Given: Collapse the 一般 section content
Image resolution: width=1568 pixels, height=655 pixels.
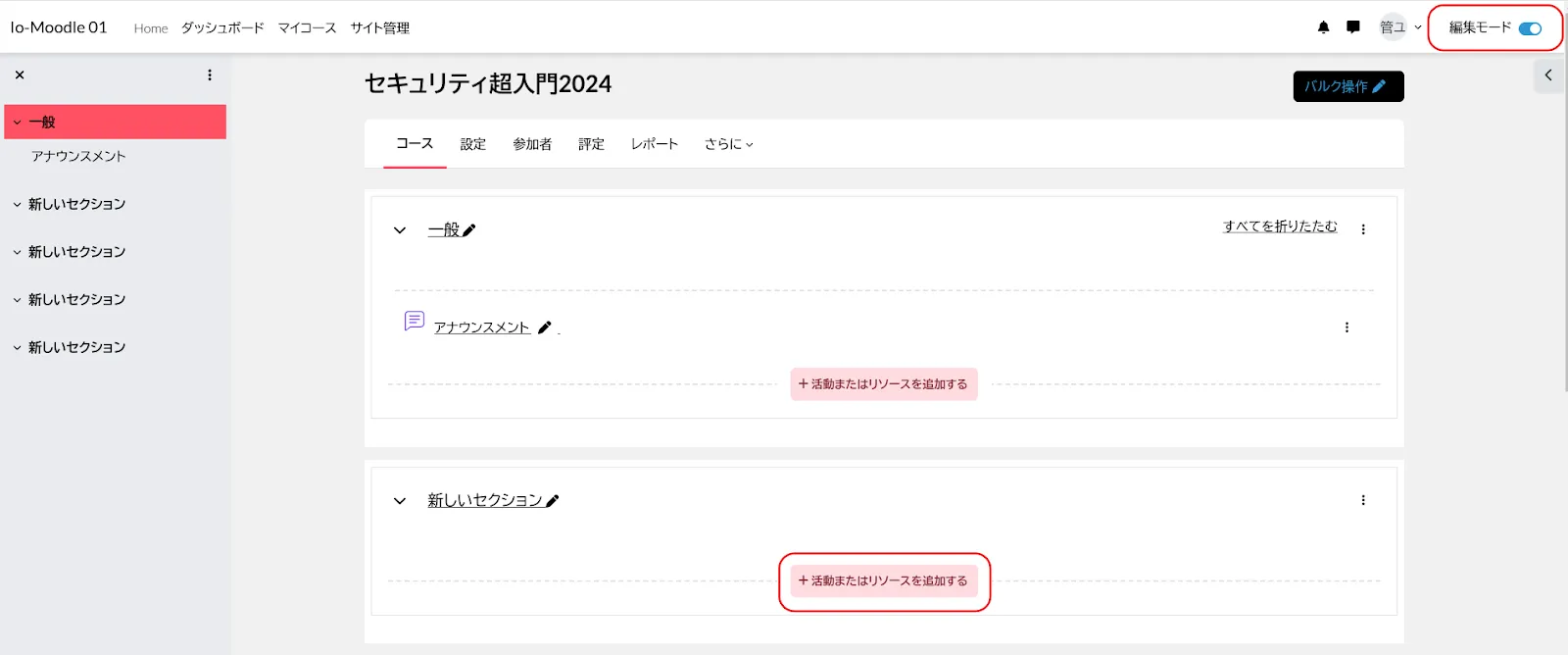Looking at the screenshot, I should point(400,230).
